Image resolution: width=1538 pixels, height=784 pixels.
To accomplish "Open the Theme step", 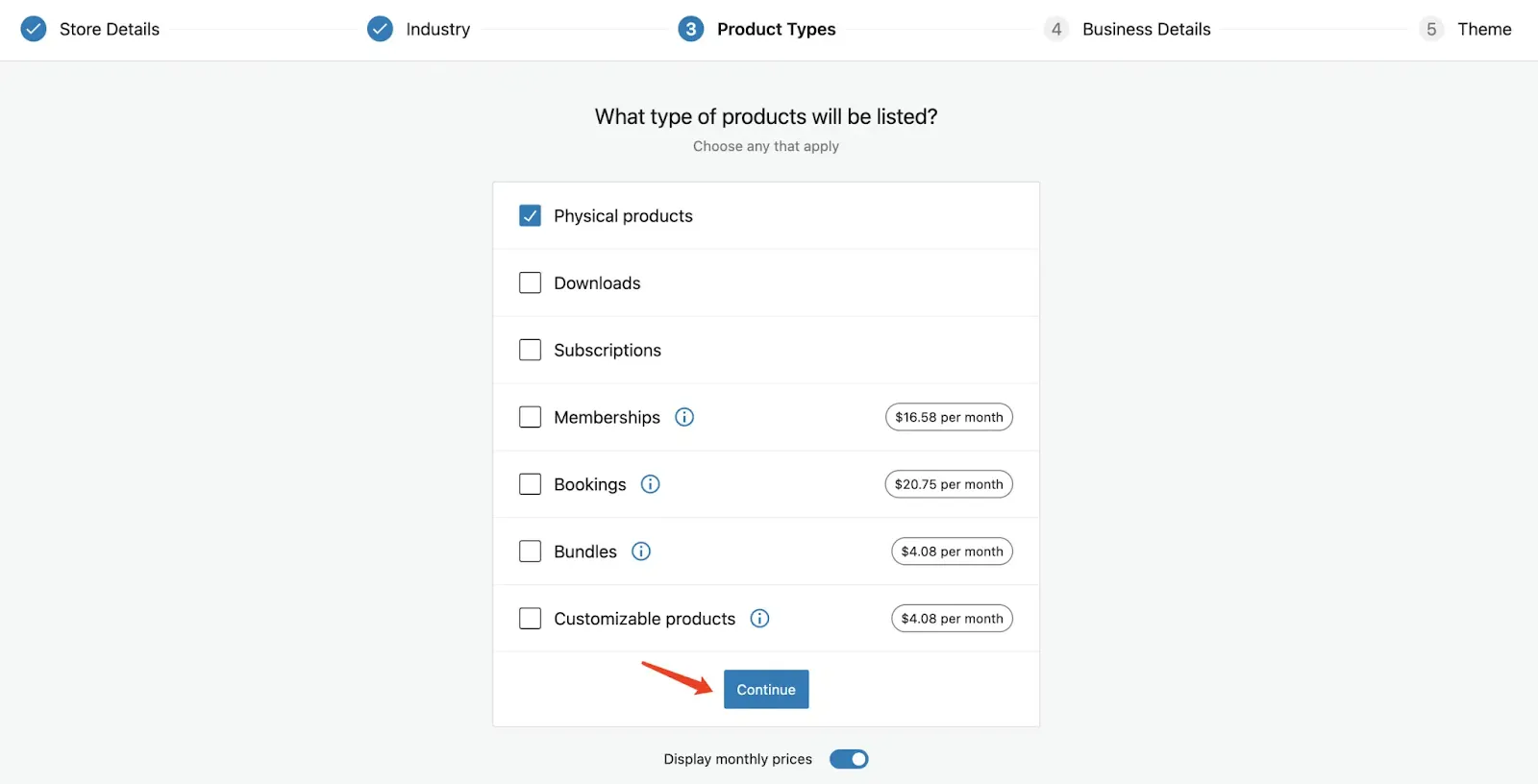I will [x=1484, y=29].
